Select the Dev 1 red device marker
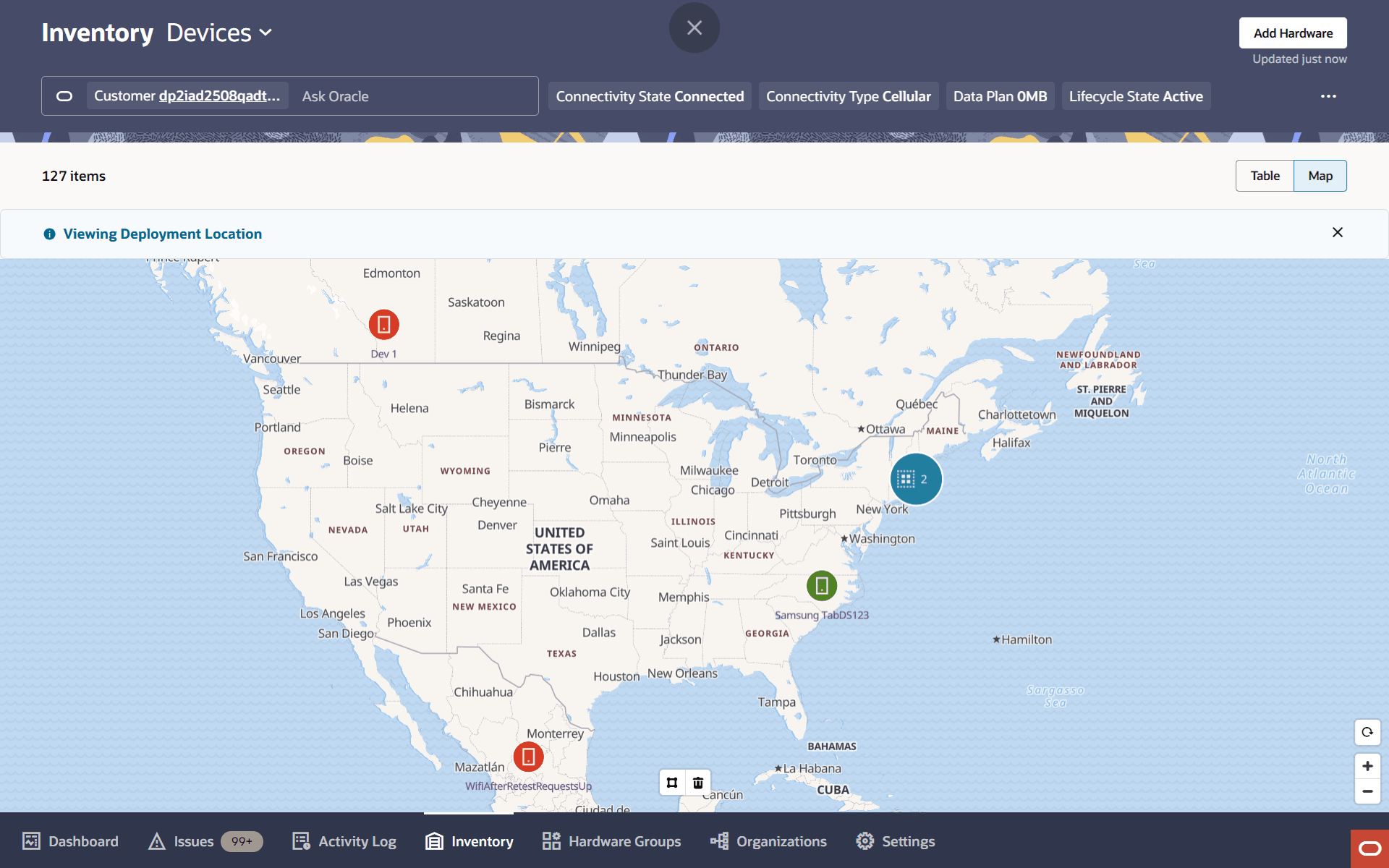The width and height of the screenshot is (1389, 868). [384, 325]
